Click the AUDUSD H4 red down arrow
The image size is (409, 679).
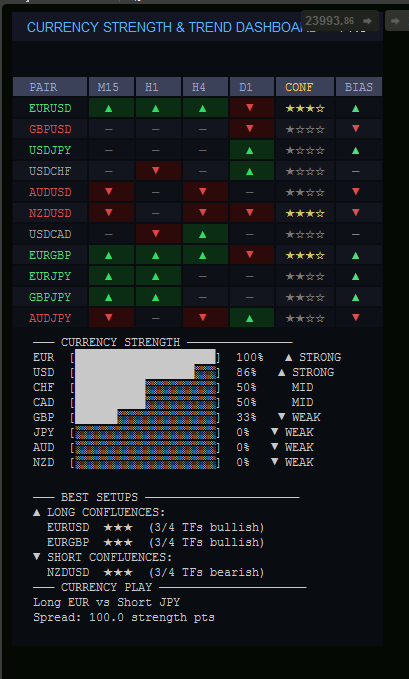click(x=202, y=191)
